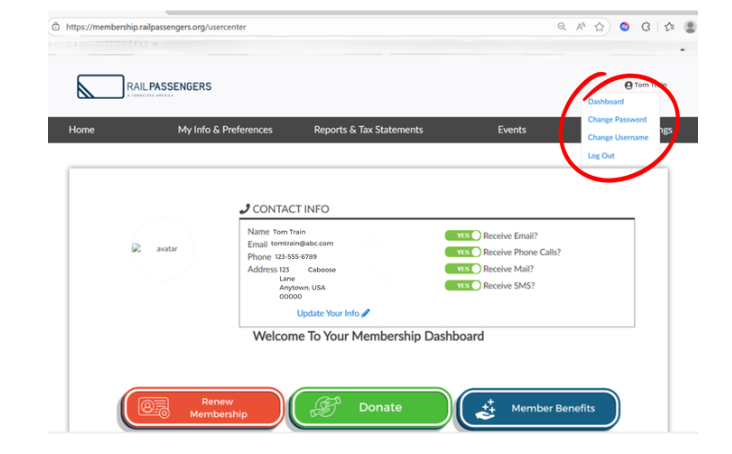
Task: Click the Rail Passengers logo
Action: pyautogui.click(x=145, y=87)
